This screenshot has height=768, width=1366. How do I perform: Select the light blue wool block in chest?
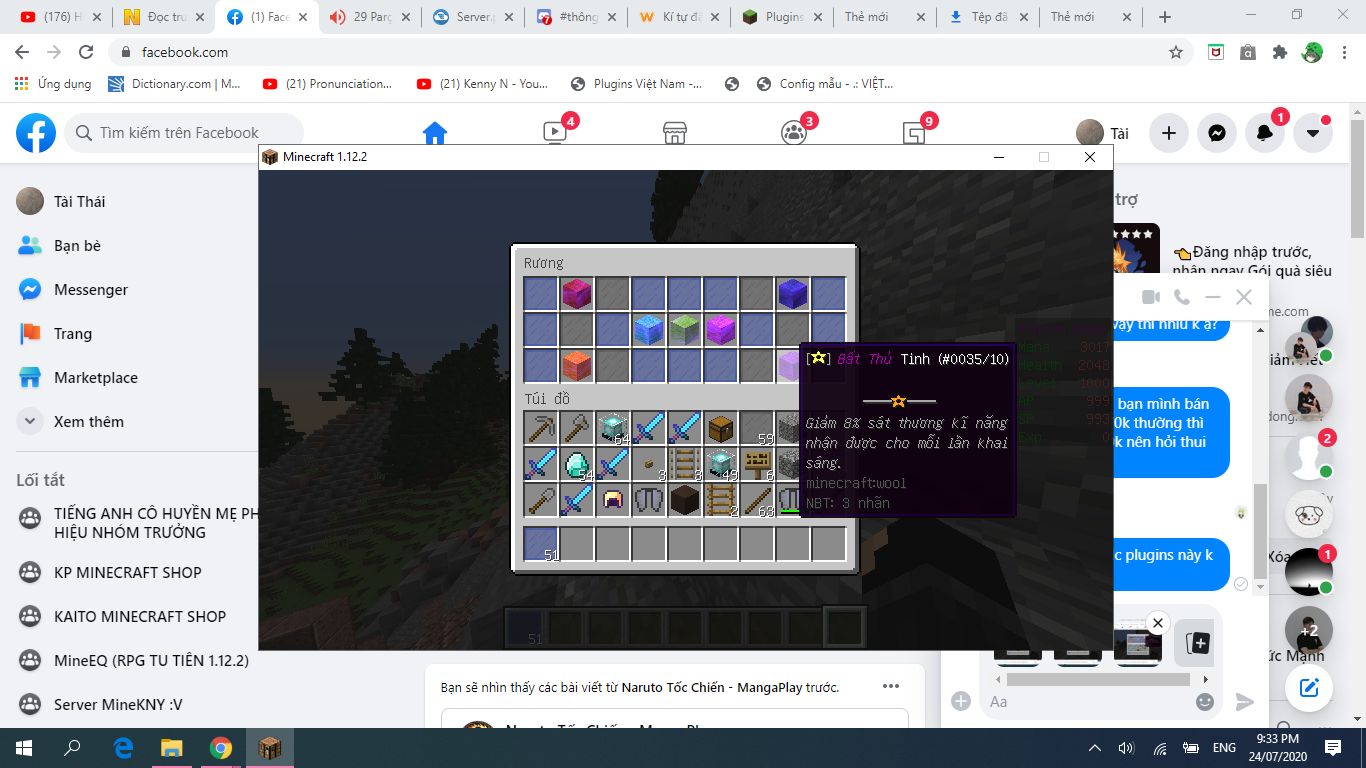[649, 330]
